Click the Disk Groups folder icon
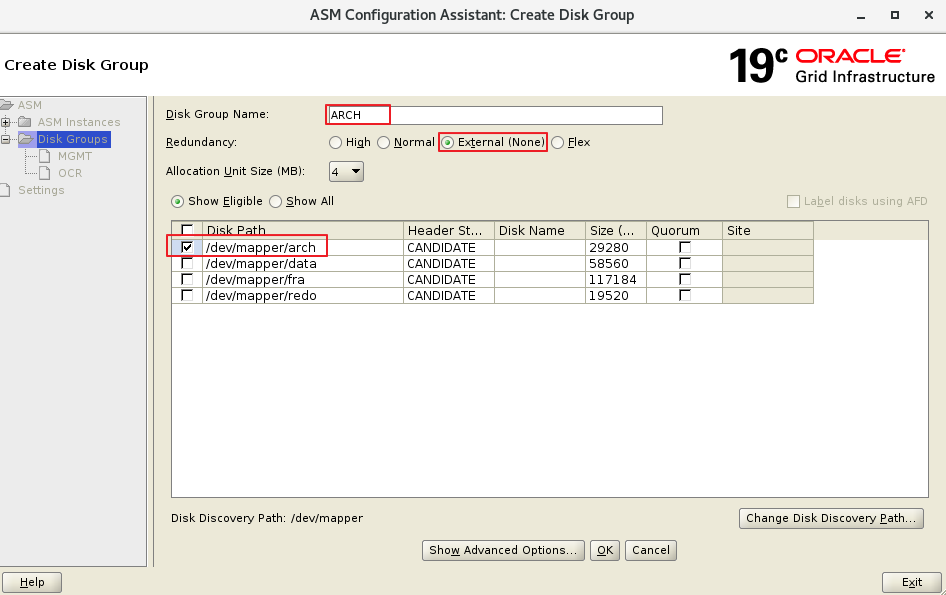The width and height of the screenshot is (946, 595). 25,139
